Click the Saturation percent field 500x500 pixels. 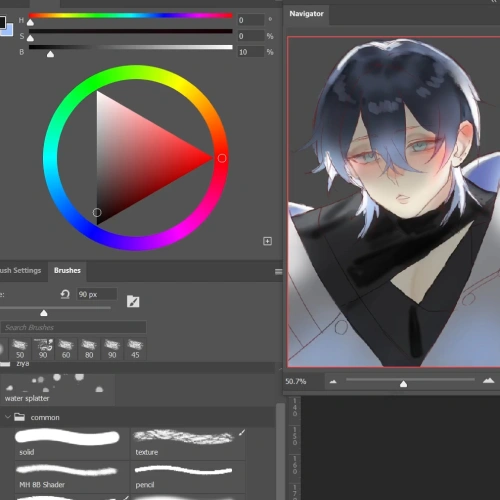tap(251, 36)
